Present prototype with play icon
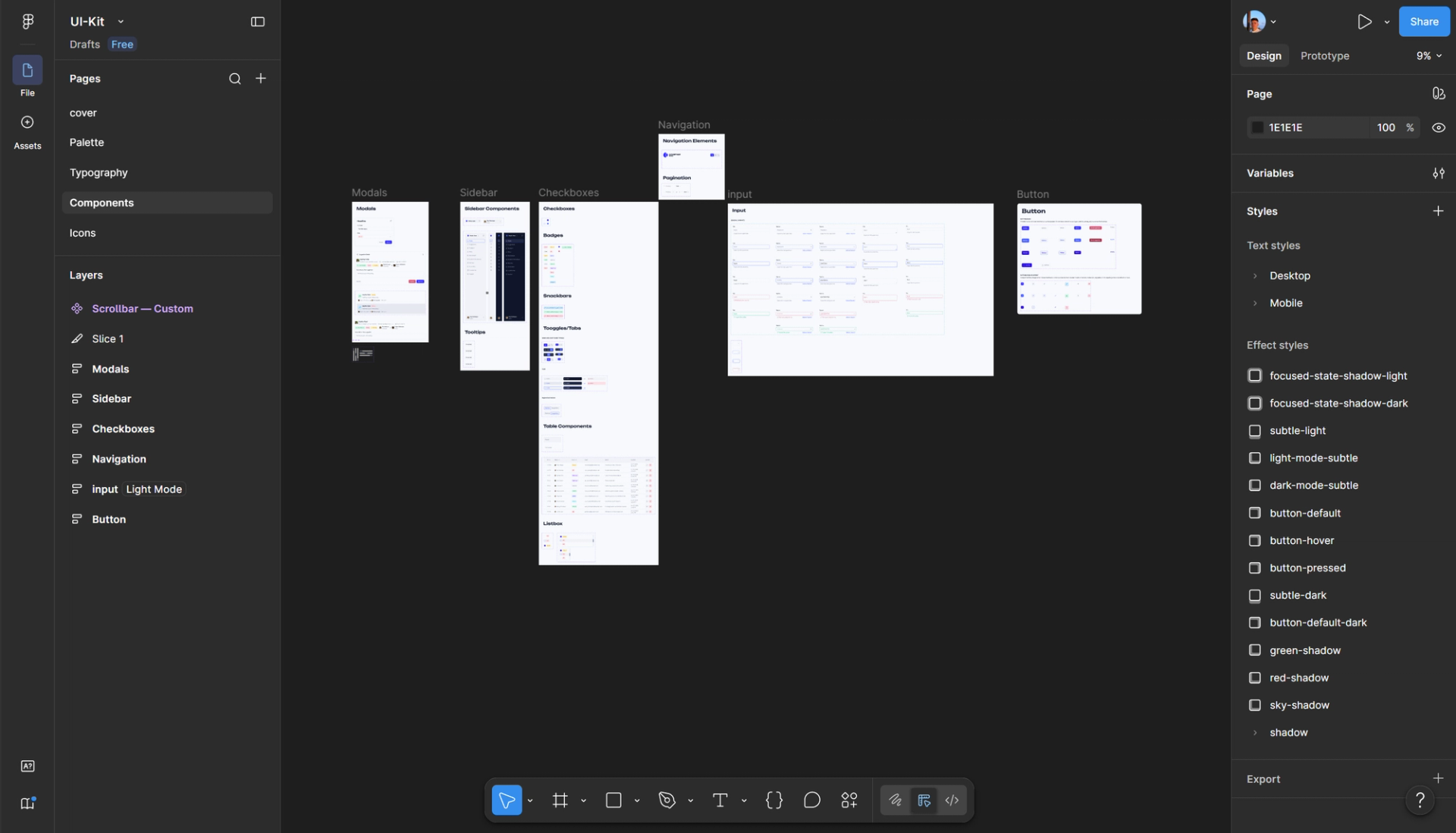This screenshot has height=833, width=1456. point(1364,21)
